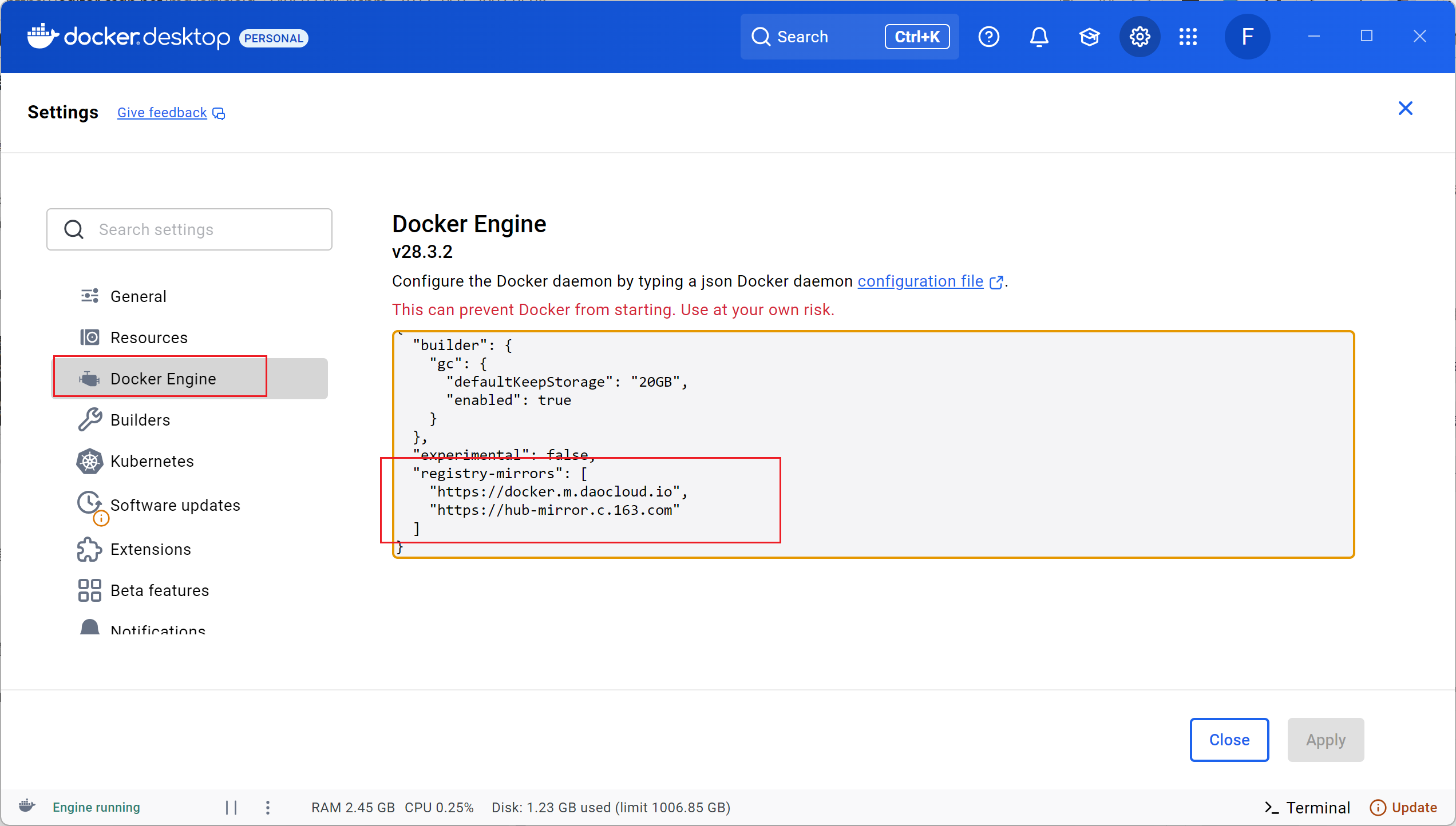Screen dimensions: 1456x826
Task: Click the Docker Desktop whale logo
Action: (43, 37)
